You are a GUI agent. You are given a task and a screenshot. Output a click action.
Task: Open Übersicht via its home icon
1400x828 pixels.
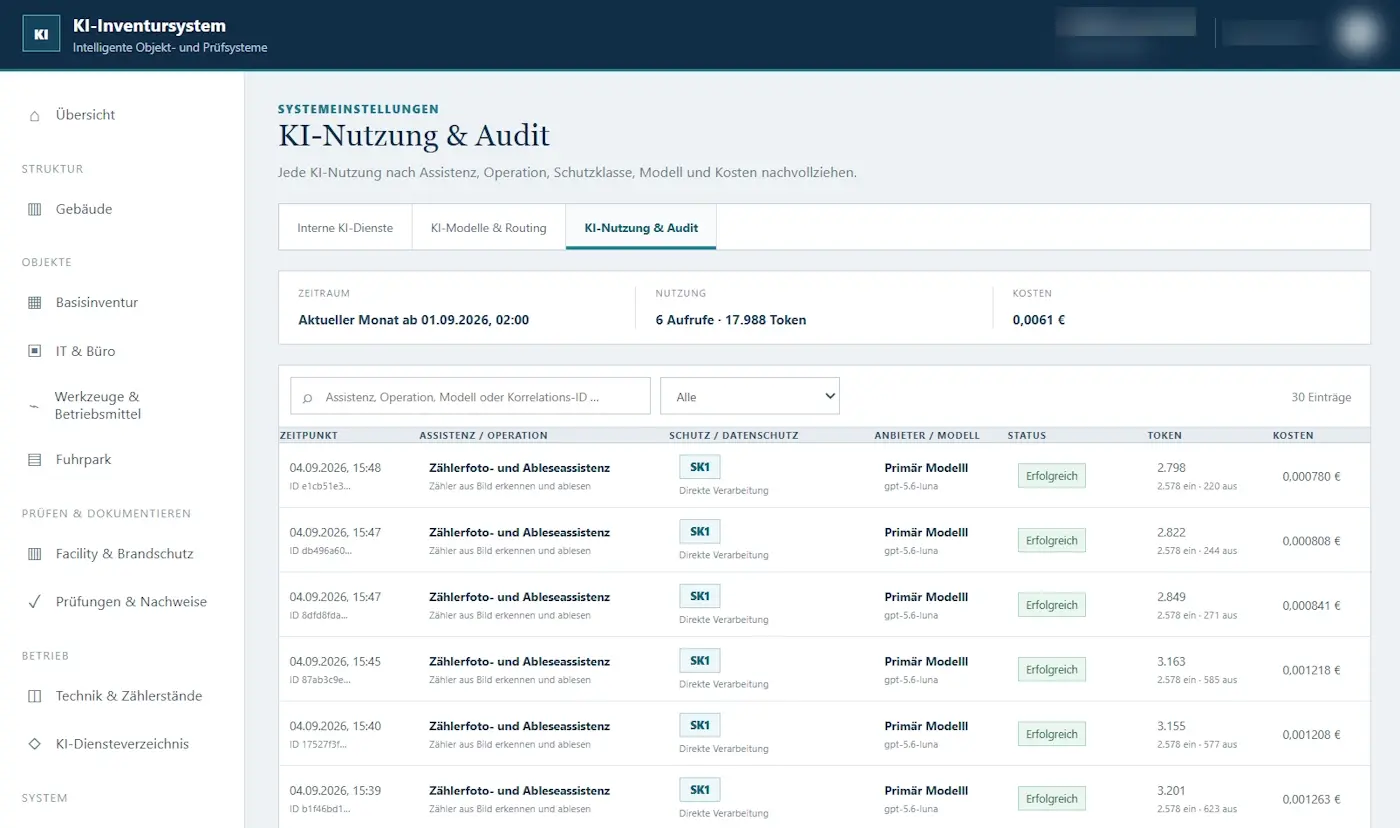(35, 115)
